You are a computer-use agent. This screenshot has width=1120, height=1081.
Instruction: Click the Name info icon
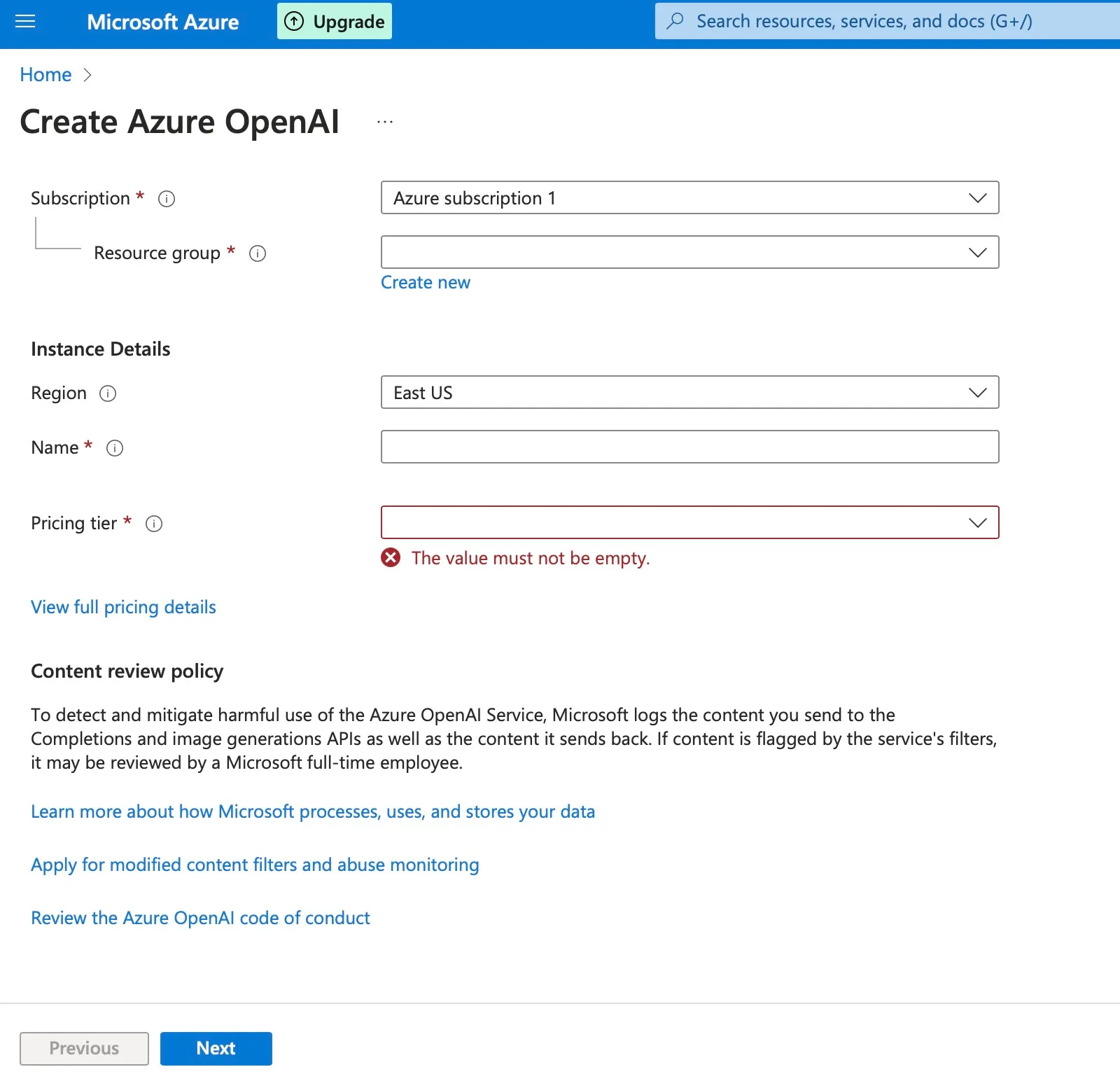tap(115, 448)
